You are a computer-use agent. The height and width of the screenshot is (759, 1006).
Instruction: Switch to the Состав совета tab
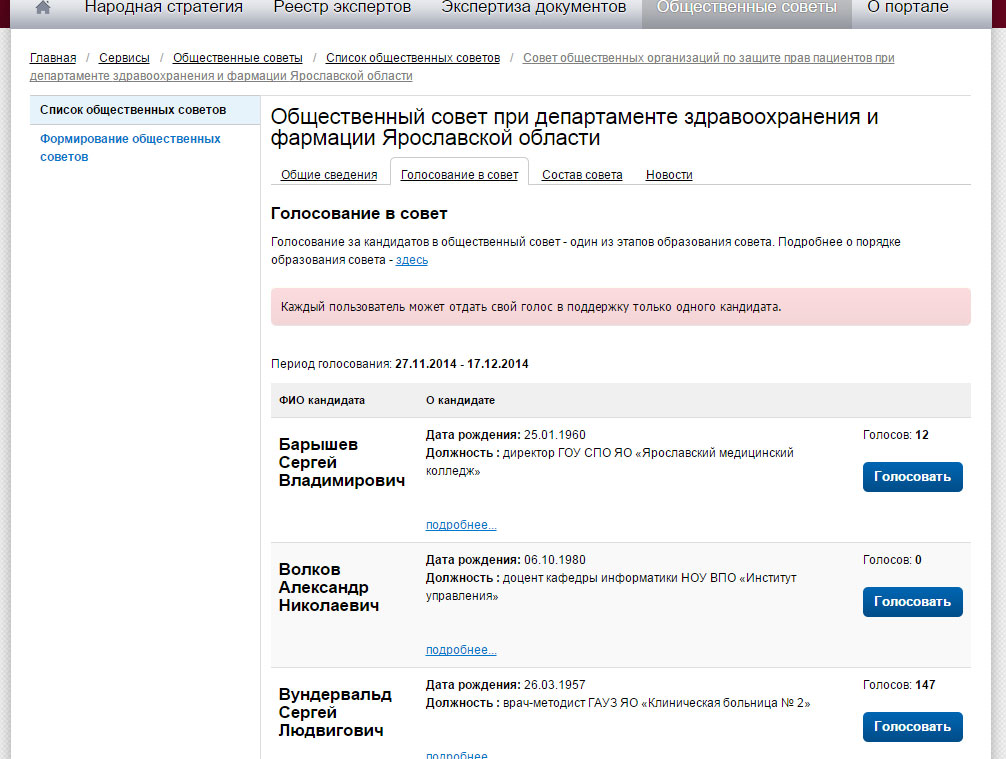[582, 175]
